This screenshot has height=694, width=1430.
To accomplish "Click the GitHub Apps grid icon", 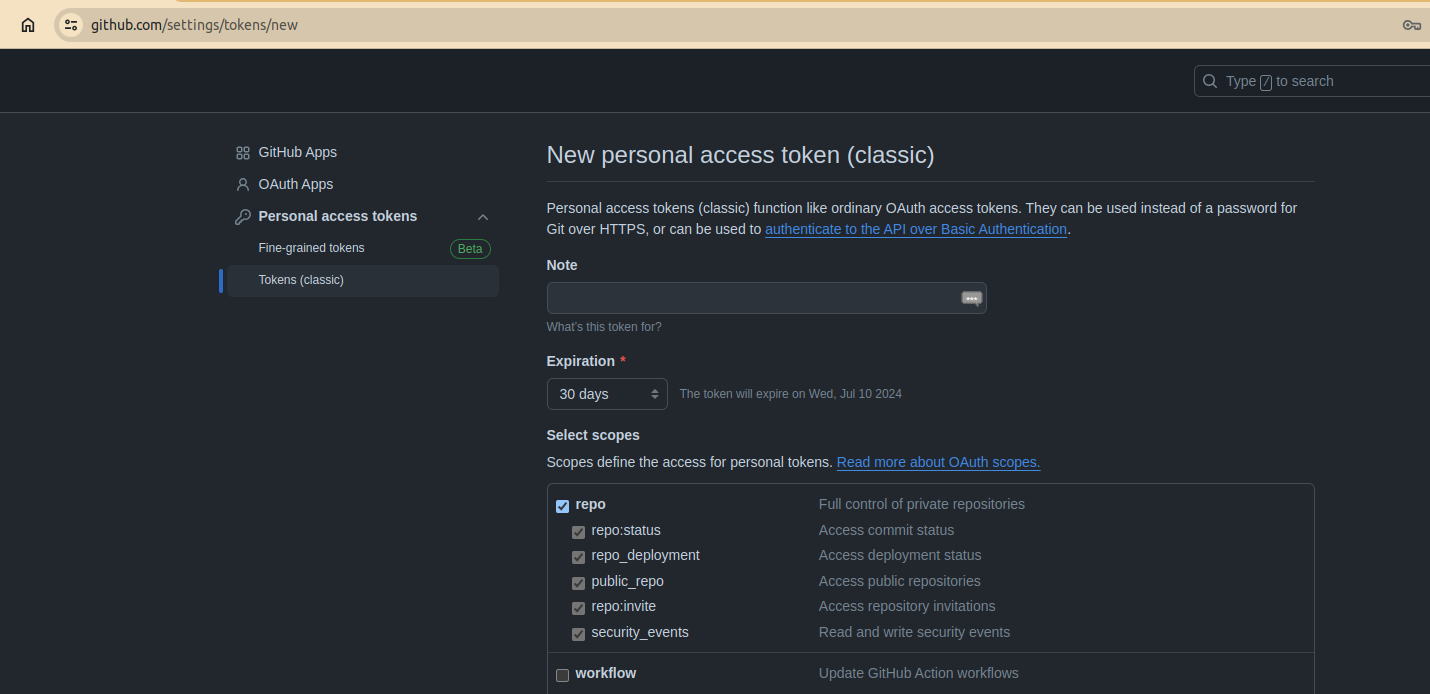I will coord(242,153).
